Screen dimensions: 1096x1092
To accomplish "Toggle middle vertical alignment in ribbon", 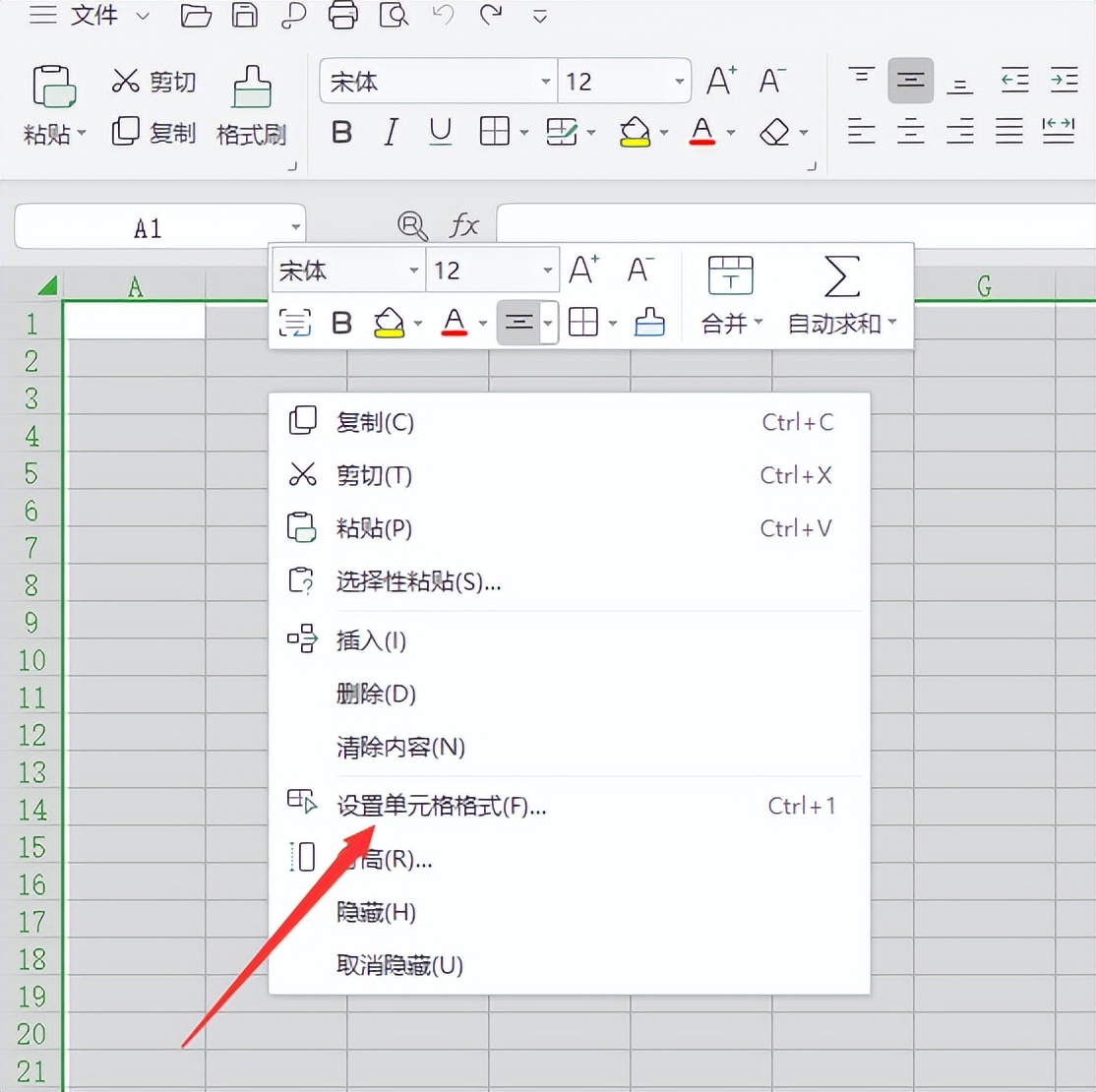I will [911, 81].
